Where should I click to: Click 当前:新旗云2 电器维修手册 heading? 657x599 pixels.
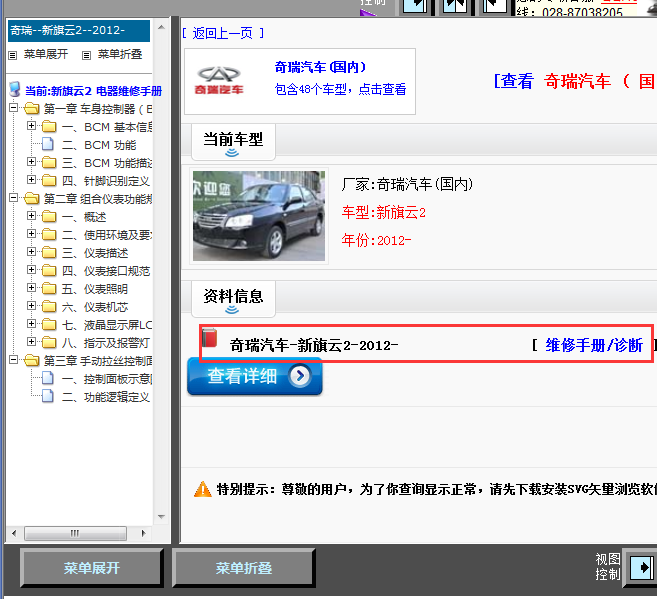tap(93, 91)
